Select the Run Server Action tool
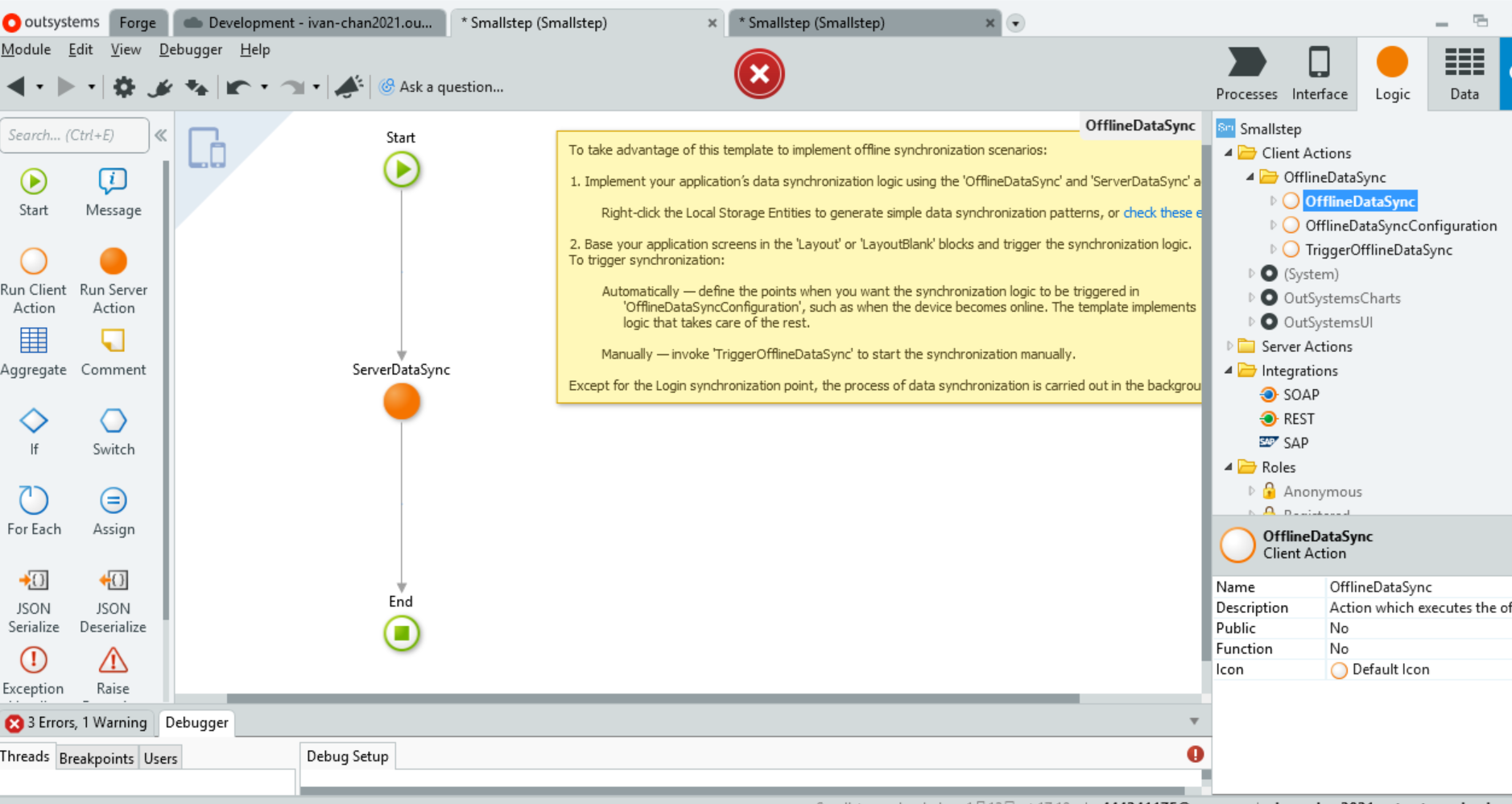Image resolution: width=1512 pixels, height=804 pixels. tap(114, 280)
